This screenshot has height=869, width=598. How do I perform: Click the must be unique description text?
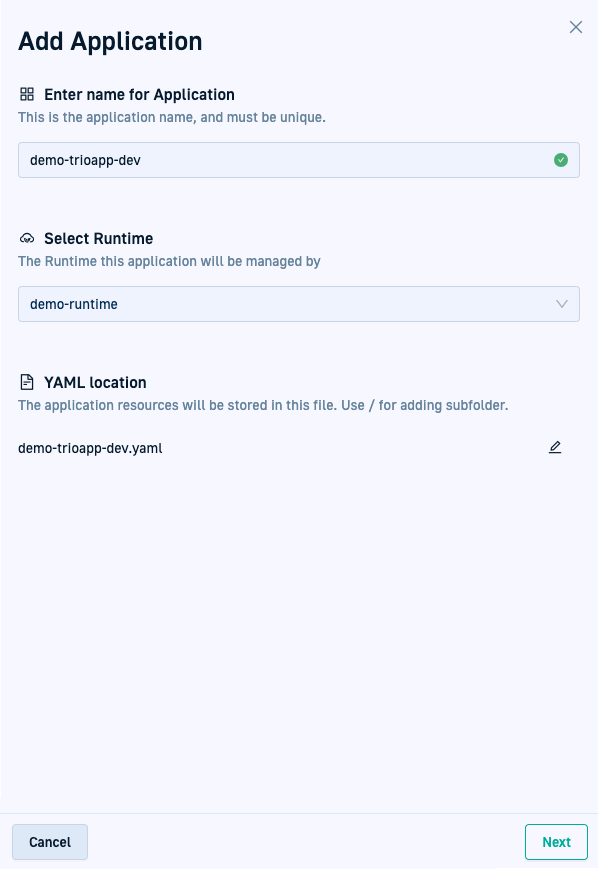point(172,117)
